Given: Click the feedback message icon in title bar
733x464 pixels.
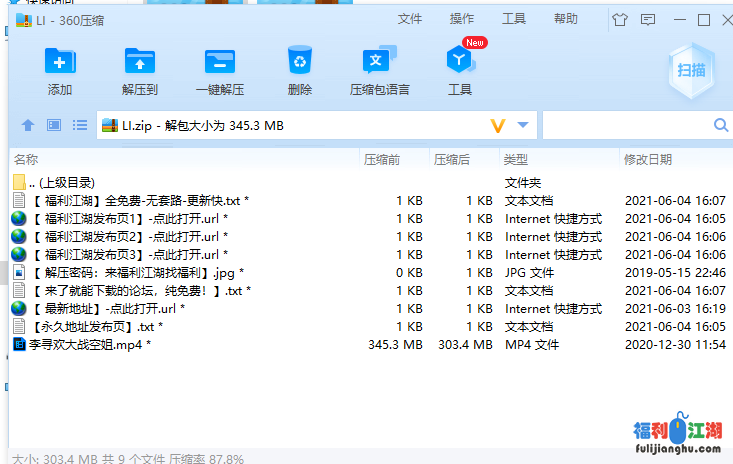Looking at the screenshot, I should [648, 19].
